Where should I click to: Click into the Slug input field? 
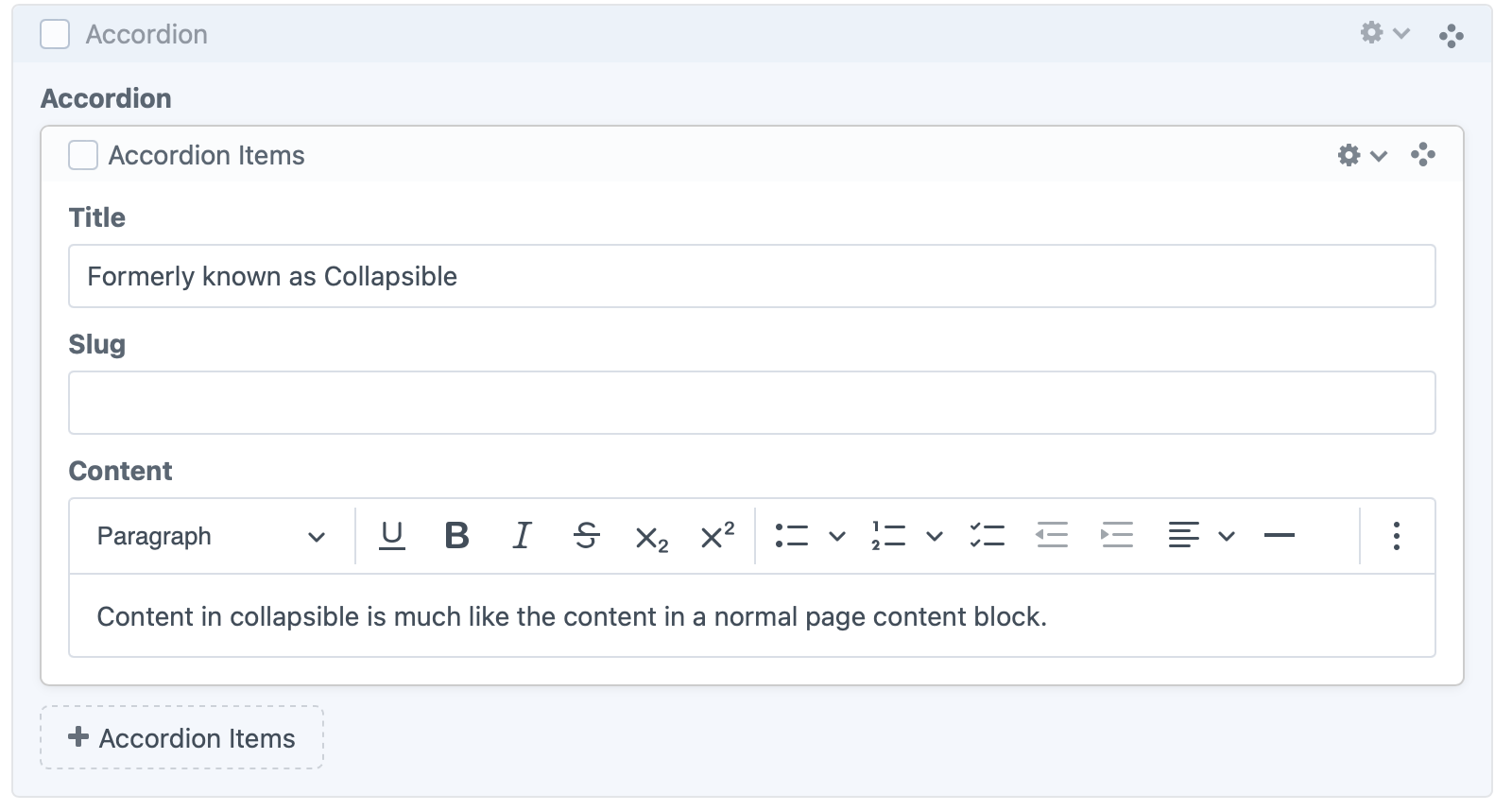pos(751,403)
